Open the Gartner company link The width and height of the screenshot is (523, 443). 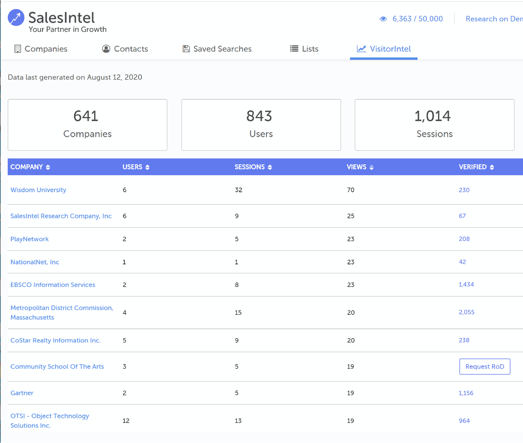coord(22,393)
